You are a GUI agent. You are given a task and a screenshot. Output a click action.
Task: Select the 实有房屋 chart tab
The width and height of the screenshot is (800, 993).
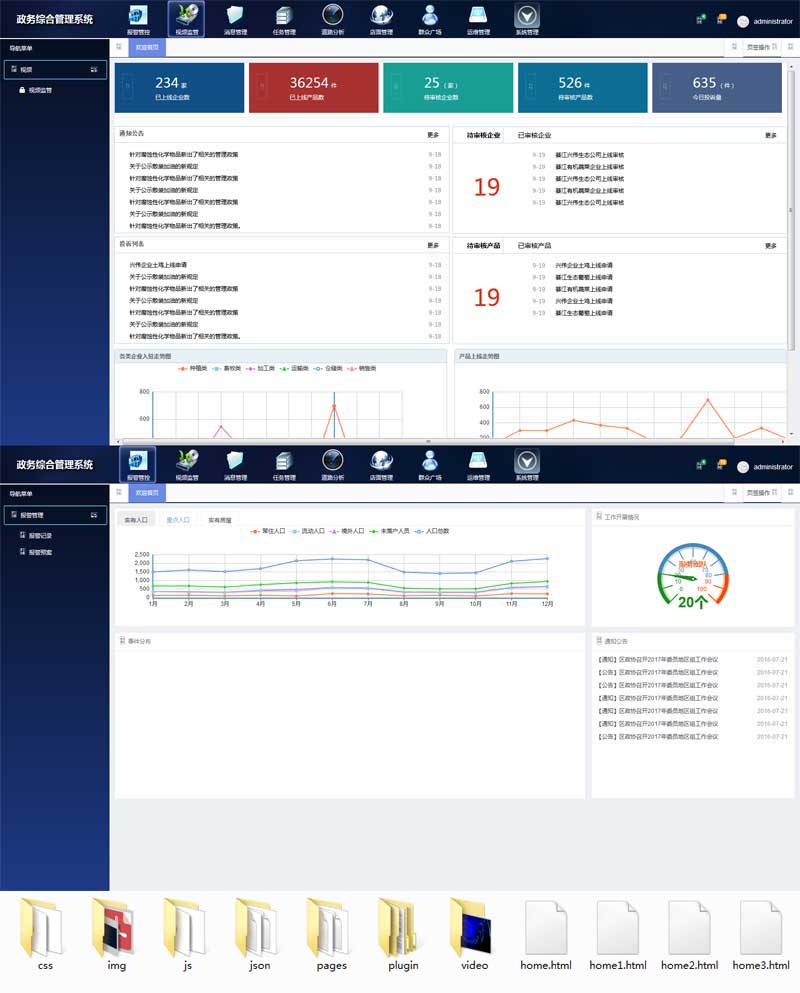(220, 519)
